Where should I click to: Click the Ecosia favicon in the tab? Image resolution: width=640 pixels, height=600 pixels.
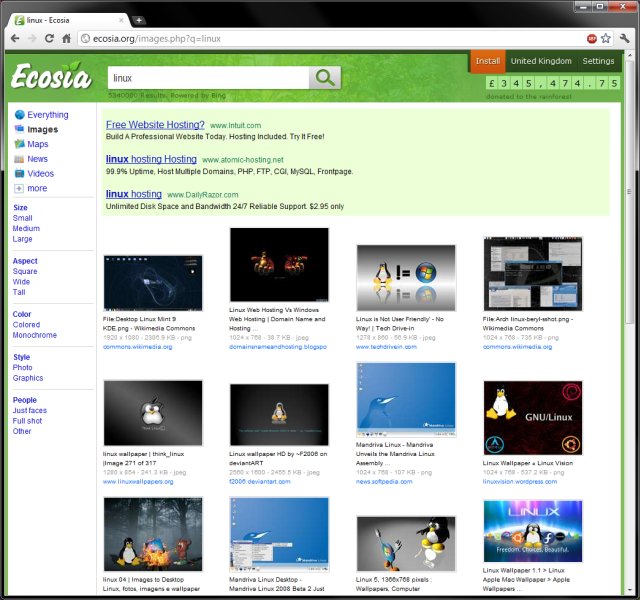click(19, 20)
